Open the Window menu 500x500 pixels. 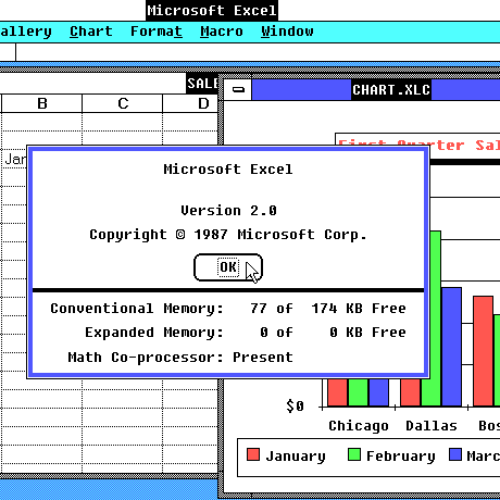pyautogui.click(x=287, y=31)
